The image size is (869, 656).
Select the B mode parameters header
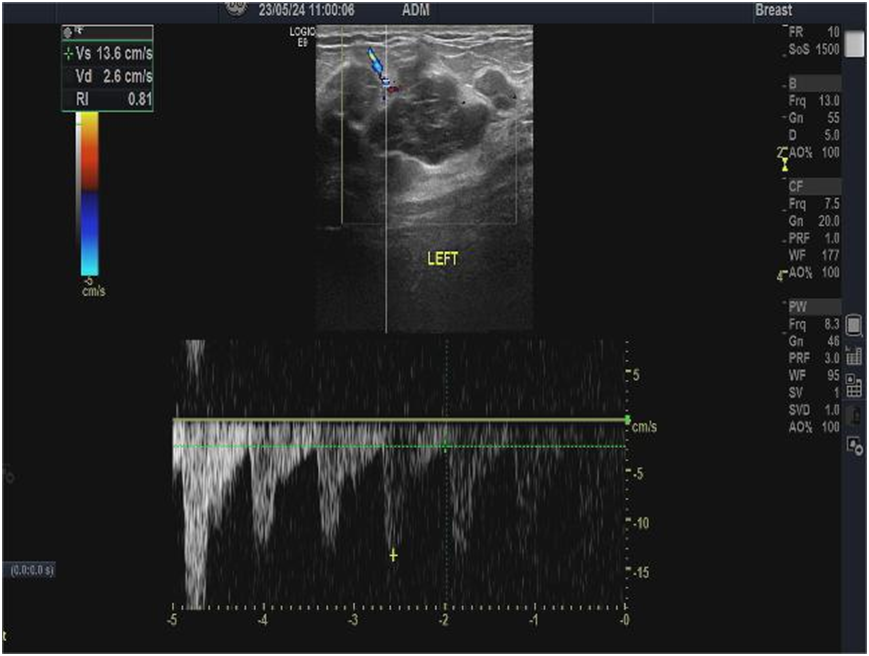[x=814, y=84]
